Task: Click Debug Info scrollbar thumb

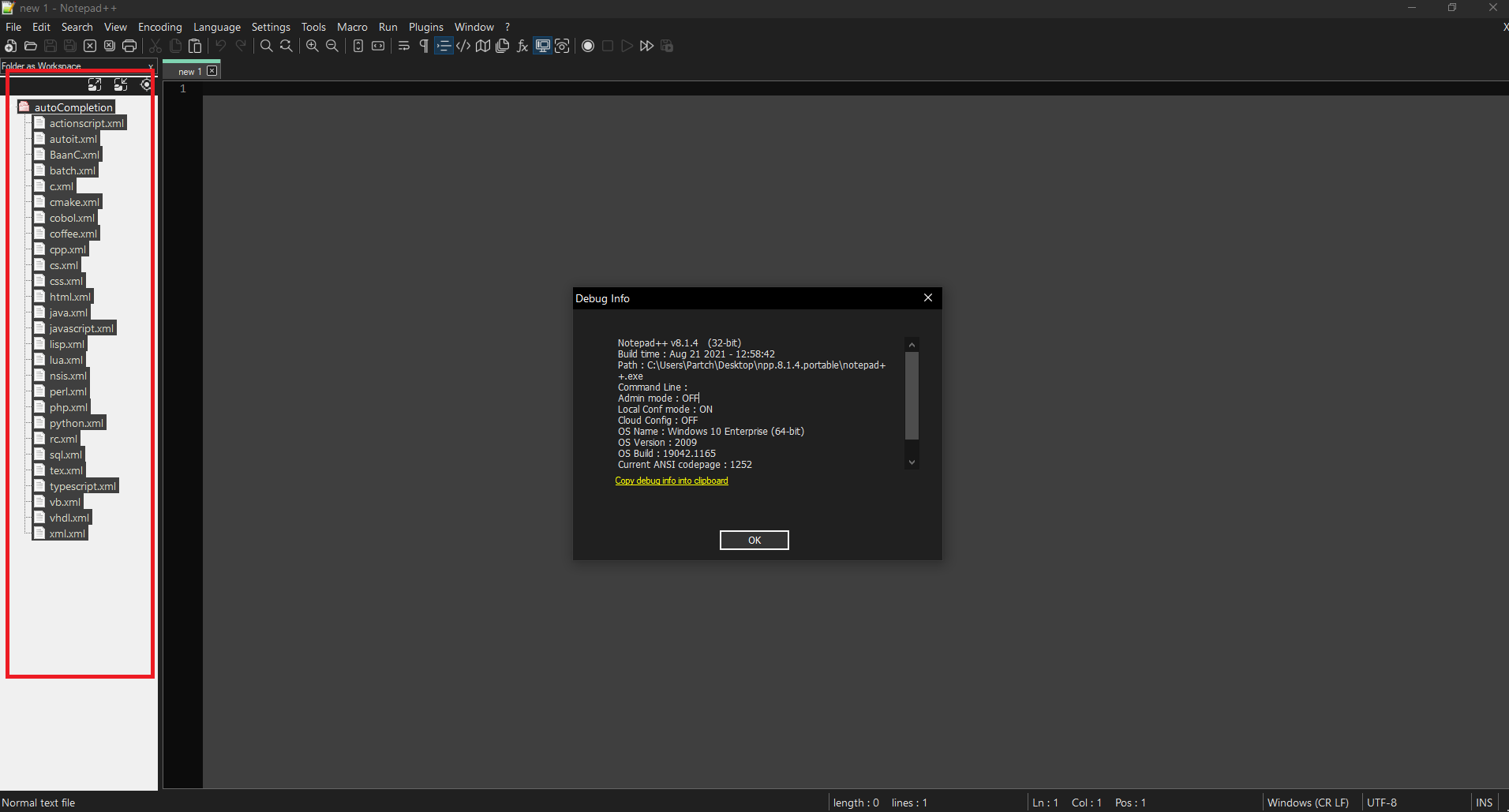Action: 912,396
